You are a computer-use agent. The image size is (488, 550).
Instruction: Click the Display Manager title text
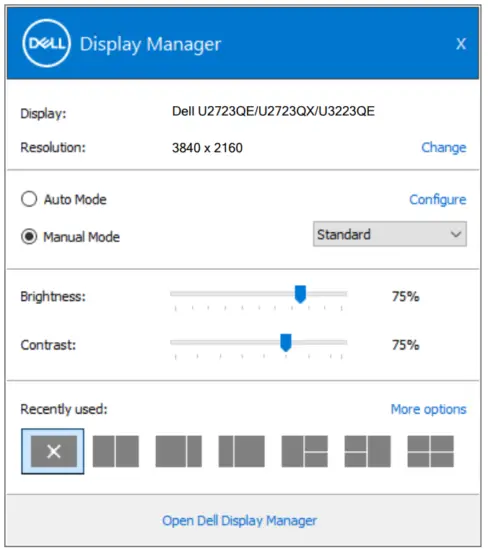click(151, 45)
